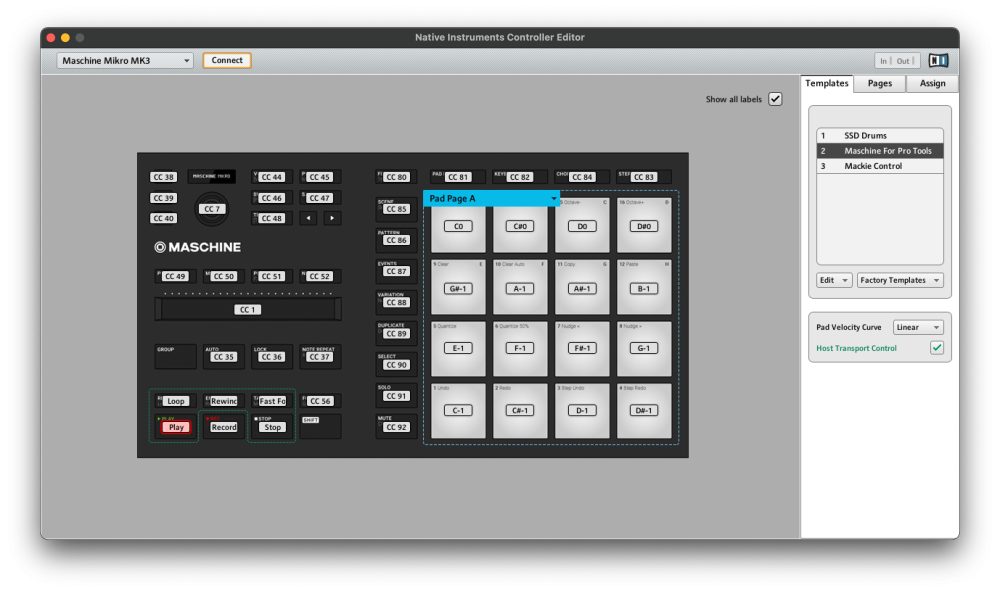Select the Loop transport button
The width and height of the screenshot is (1000, 593).
click(175, 401)
